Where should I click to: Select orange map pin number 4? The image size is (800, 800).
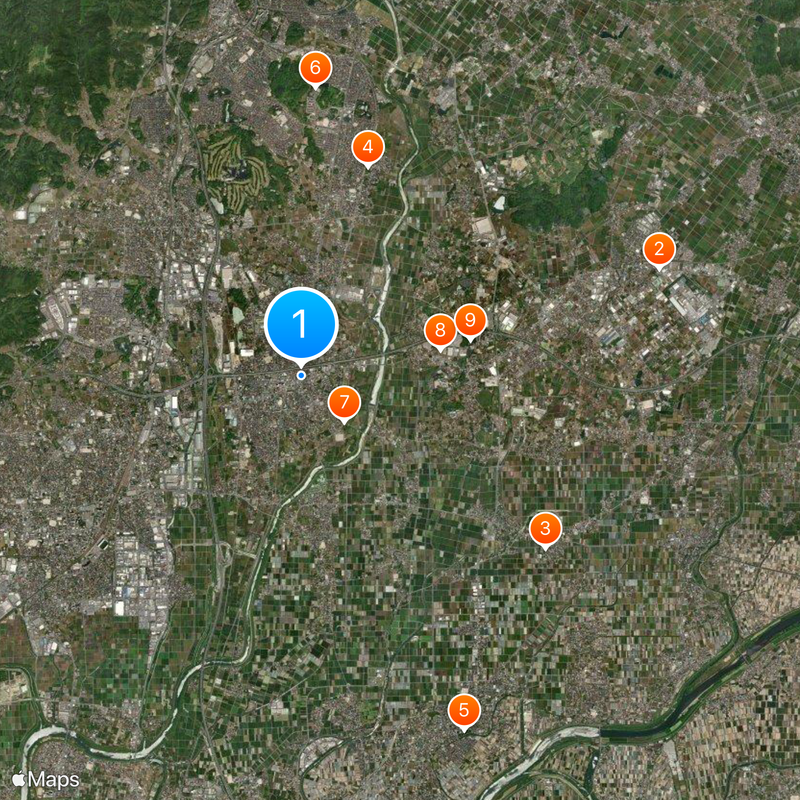(x=367, y=148)
